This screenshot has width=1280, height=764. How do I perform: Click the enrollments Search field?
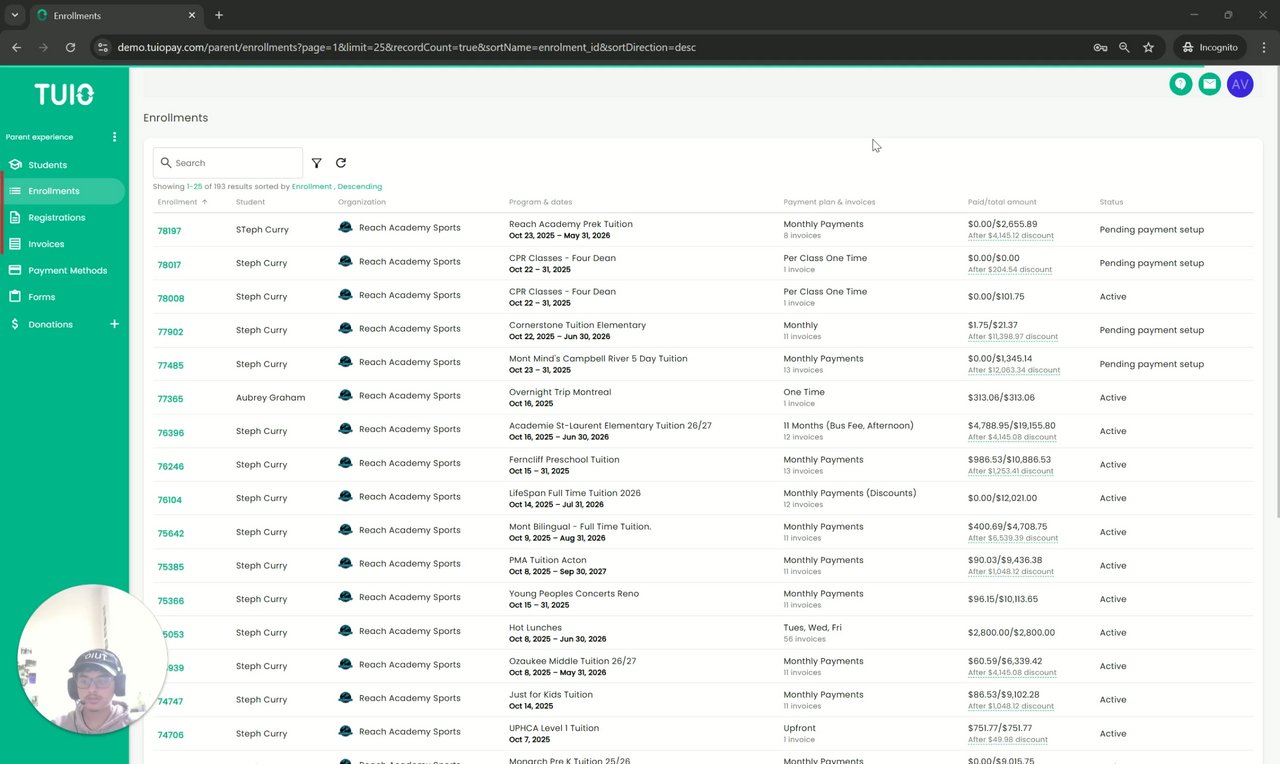pyautogui.click(x=228, y=163)
